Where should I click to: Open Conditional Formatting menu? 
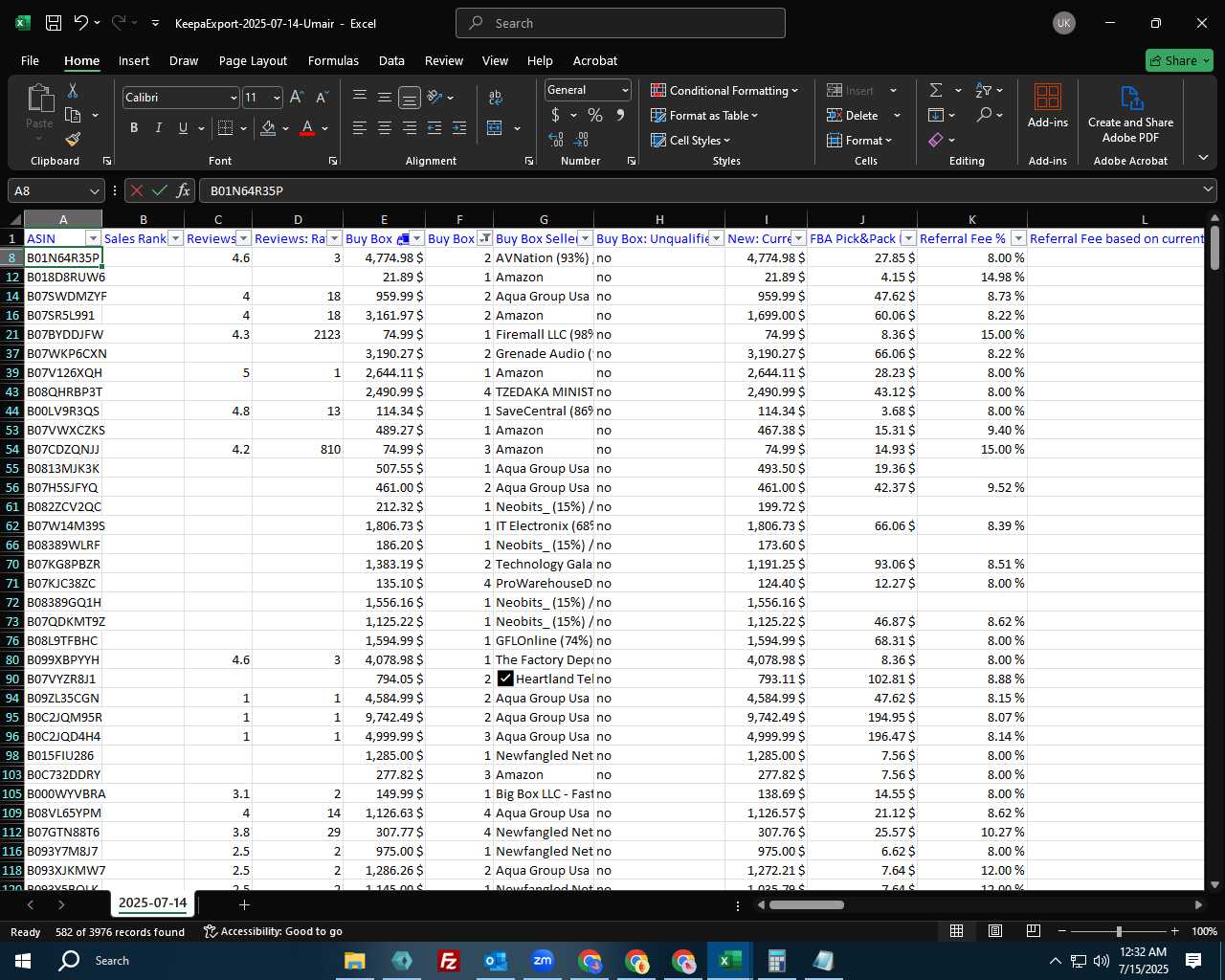tap(724, 90)
